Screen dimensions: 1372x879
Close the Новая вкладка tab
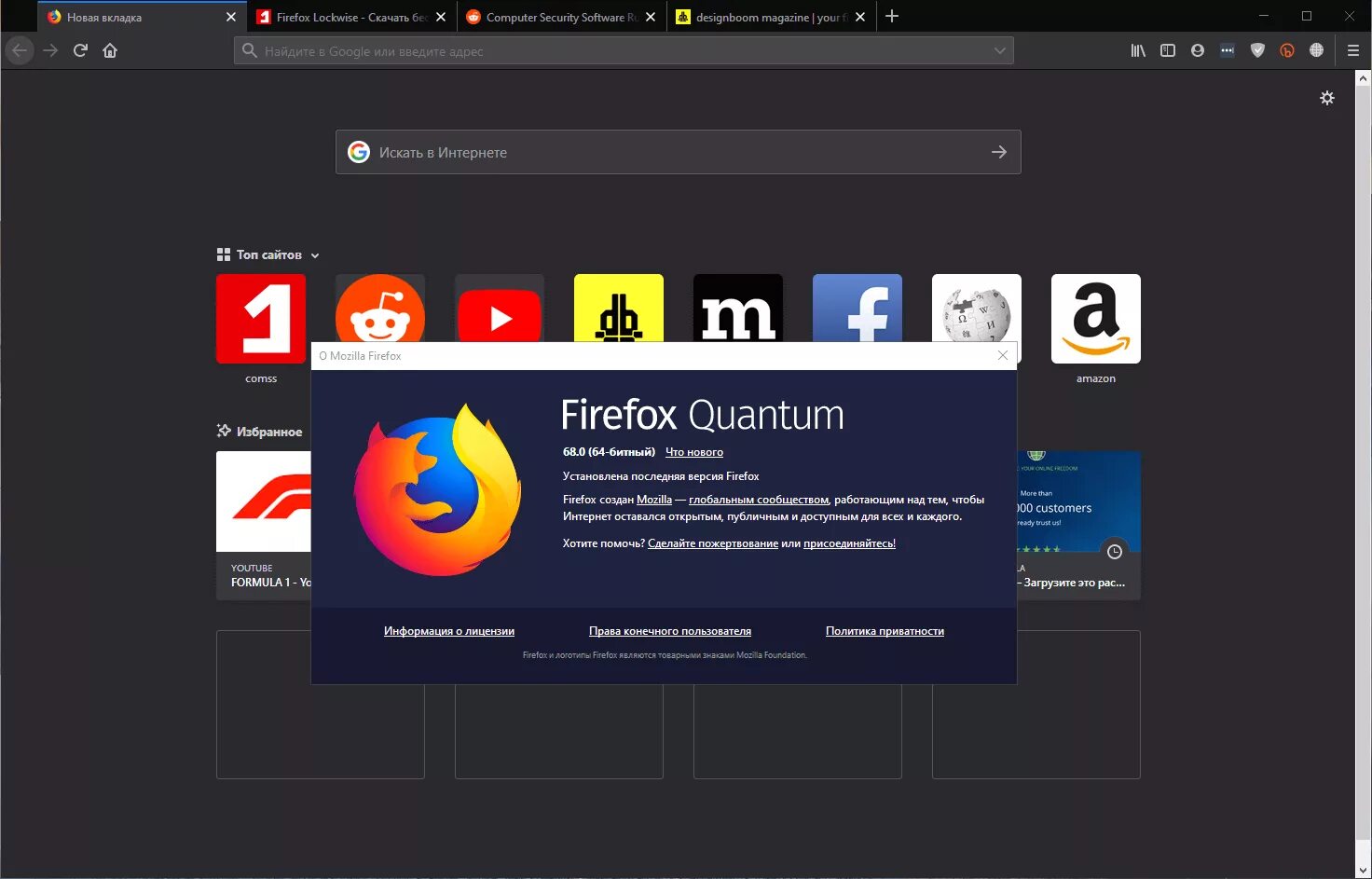tap(231, 17)
